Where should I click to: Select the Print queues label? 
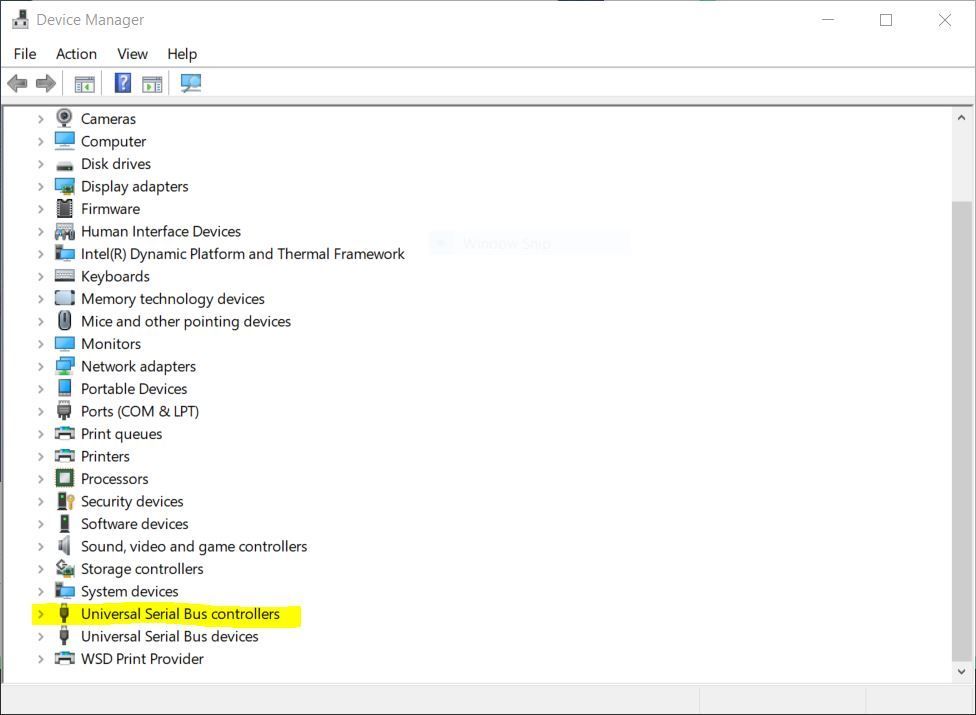121,434
